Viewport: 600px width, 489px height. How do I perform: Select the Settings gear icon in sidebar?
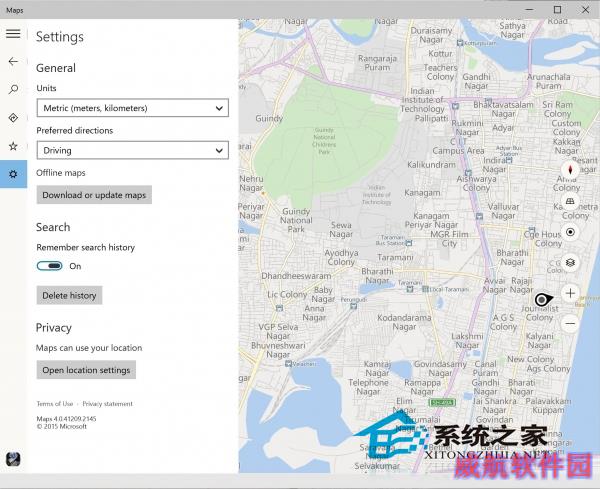(13, 174)
